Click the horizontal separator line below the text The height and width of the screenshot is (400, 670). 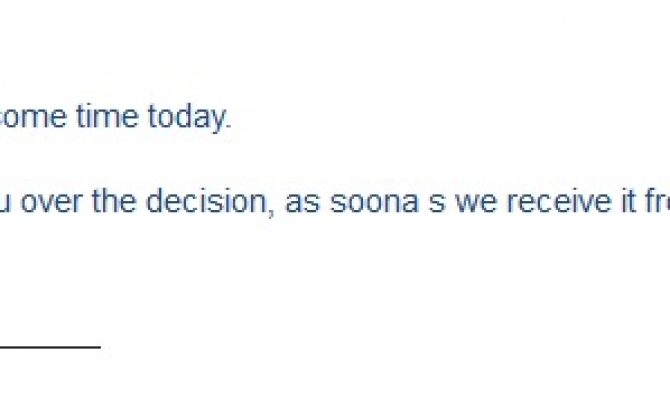[x=50, y=347]
